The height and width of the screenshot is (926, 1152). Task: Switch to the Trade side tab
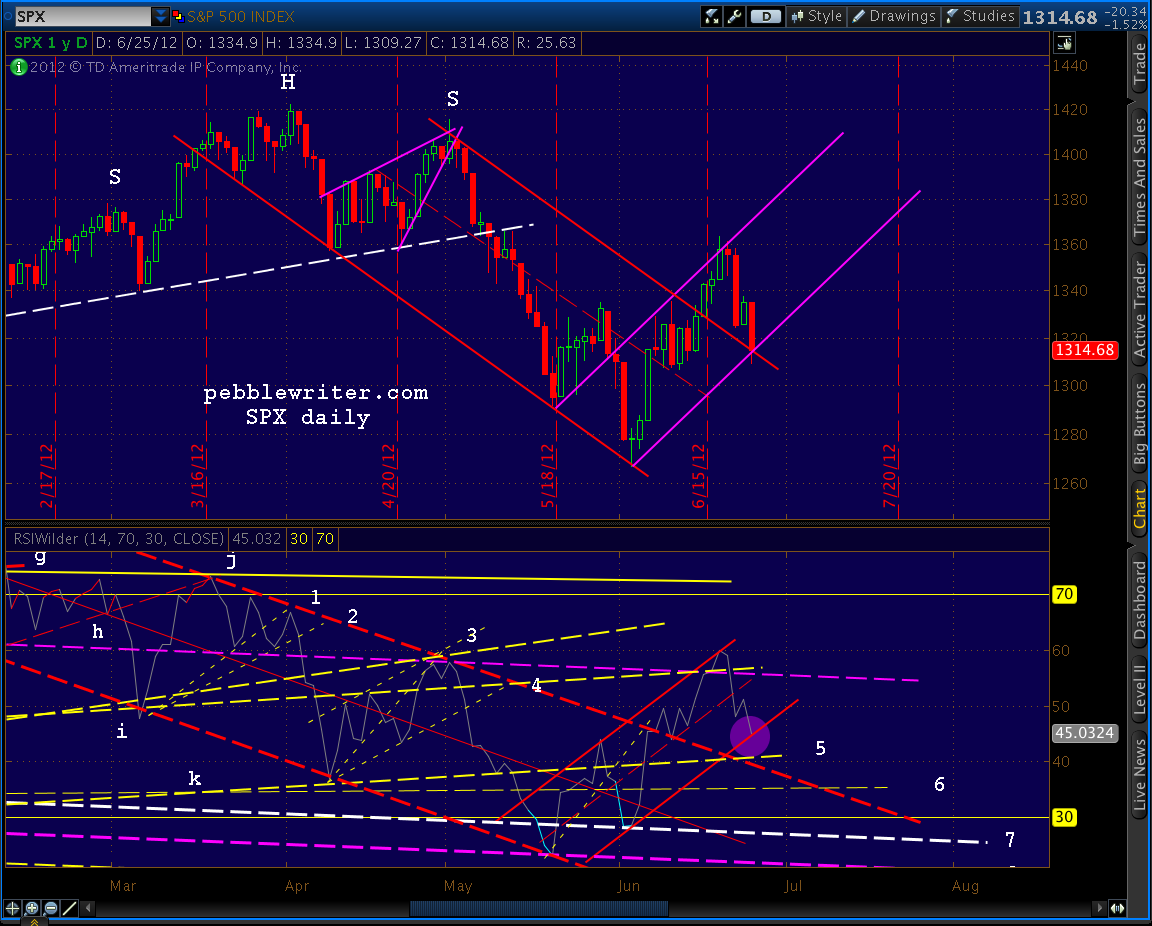[x=1140, y=65]
